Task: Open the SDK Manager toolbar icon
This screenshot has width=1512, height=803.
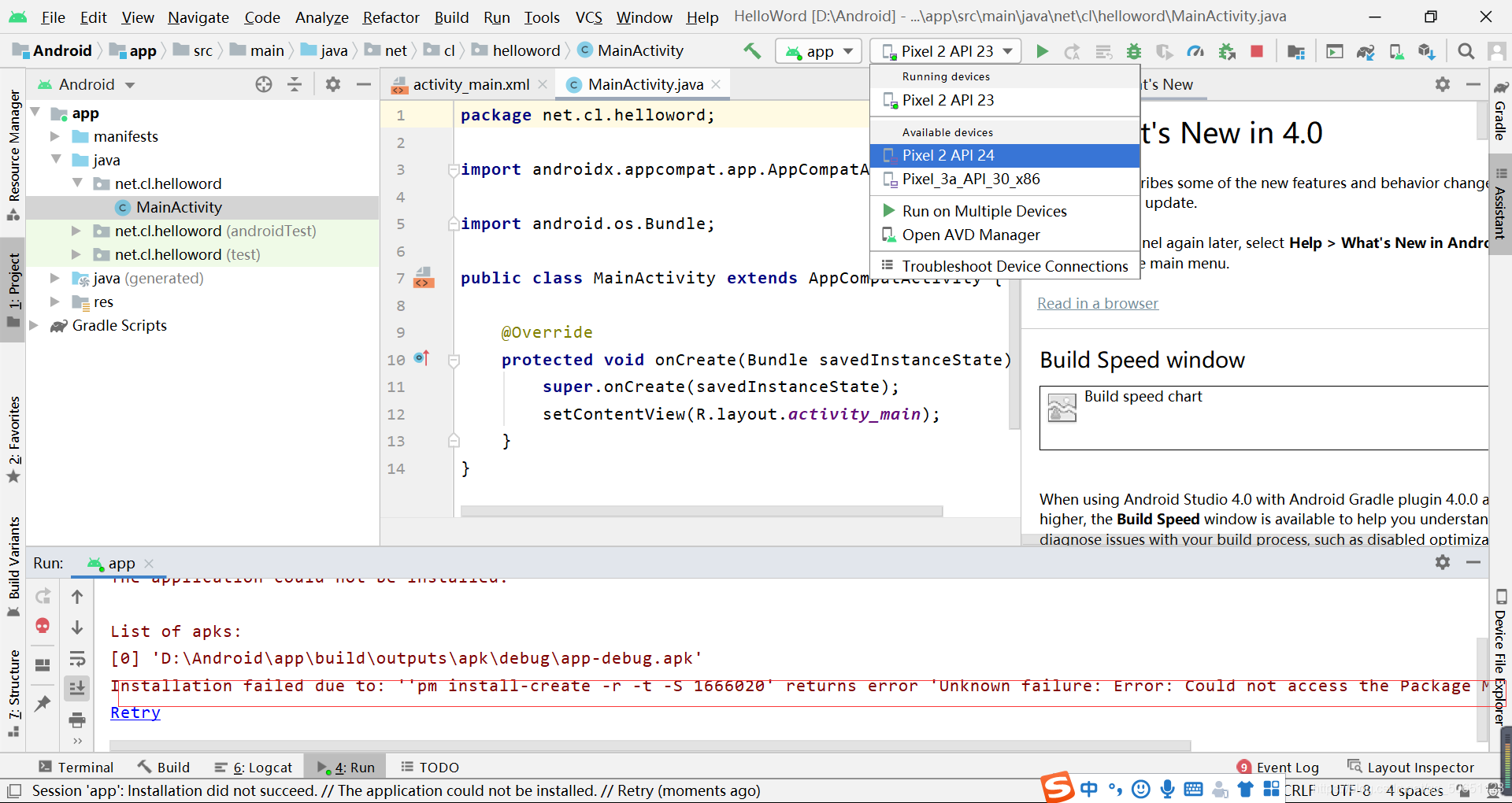Action: [x=1426, y=51]
